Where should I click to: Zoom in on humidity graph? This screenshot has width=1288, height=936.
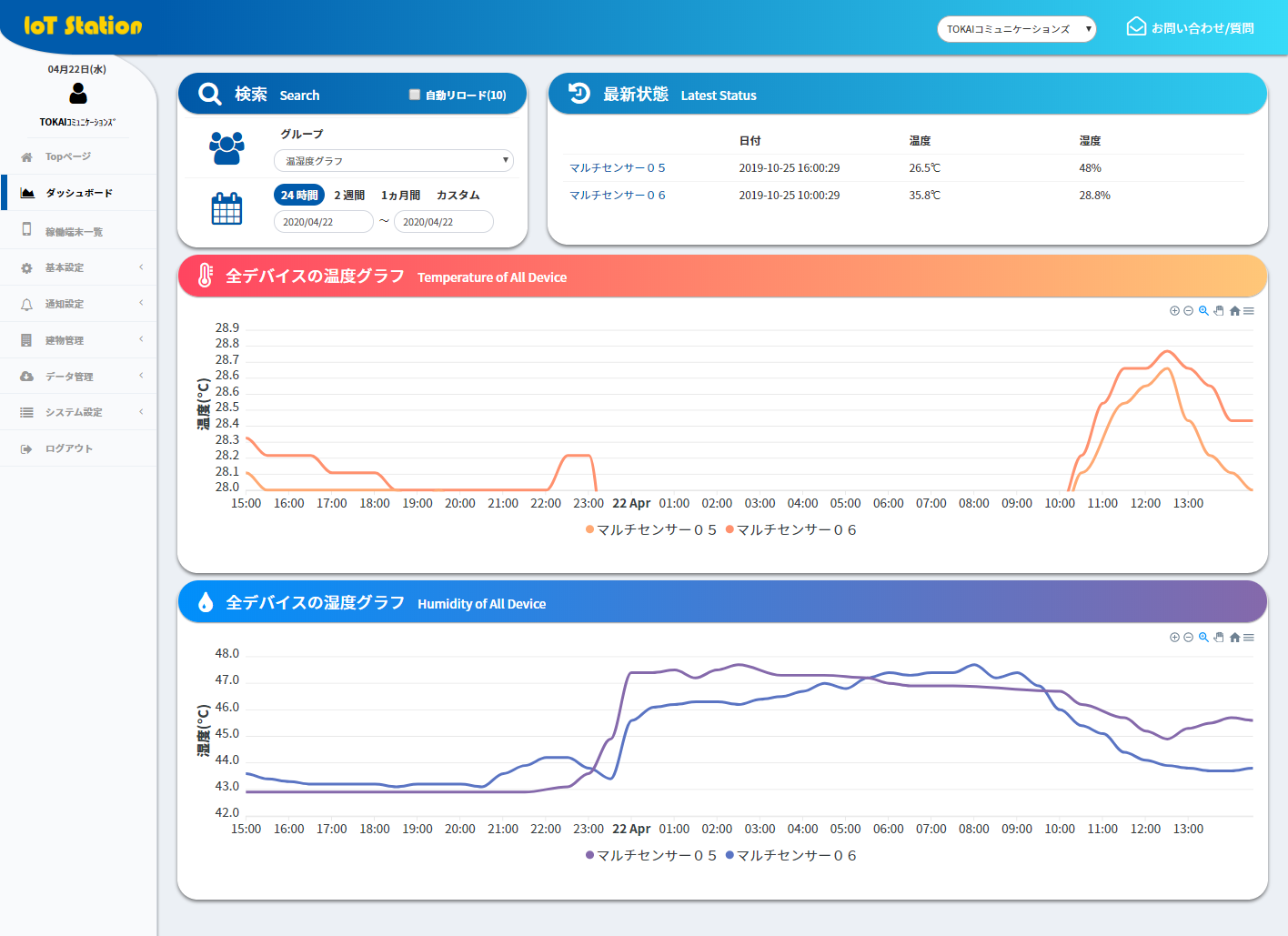coord(1174,638)
